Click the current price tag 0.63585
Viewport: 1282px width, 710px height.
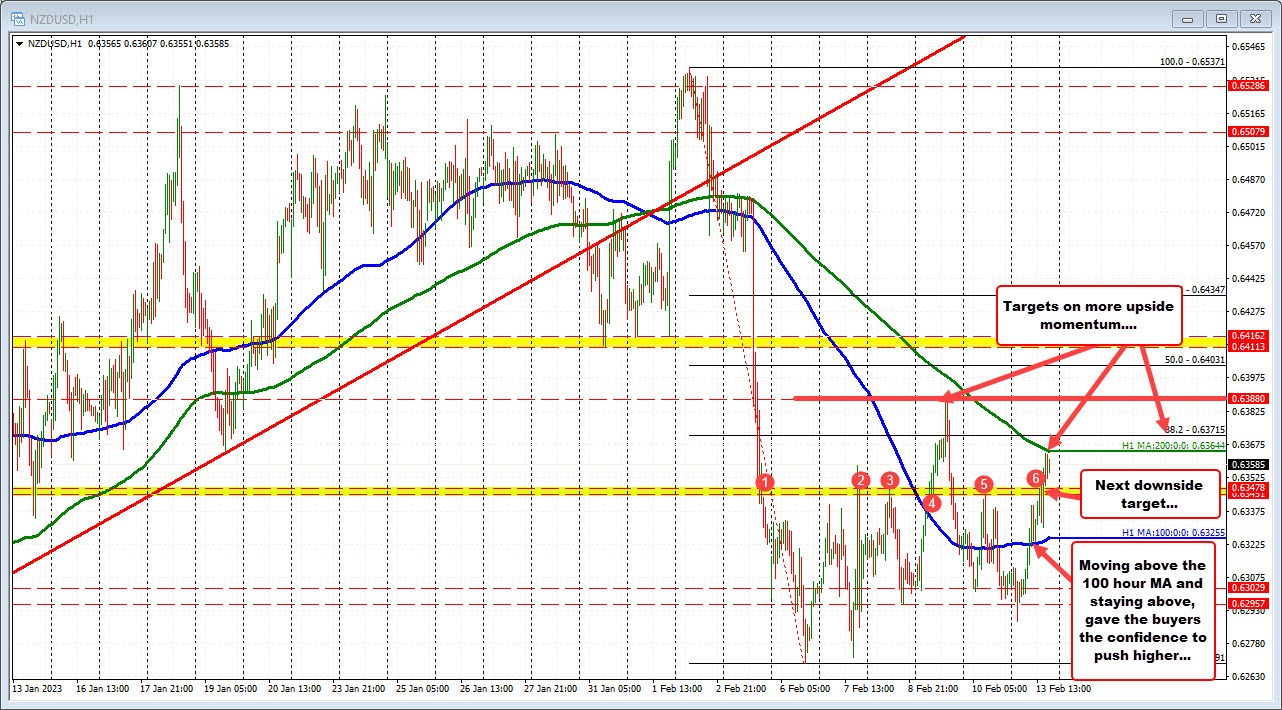coord(1247,462)
